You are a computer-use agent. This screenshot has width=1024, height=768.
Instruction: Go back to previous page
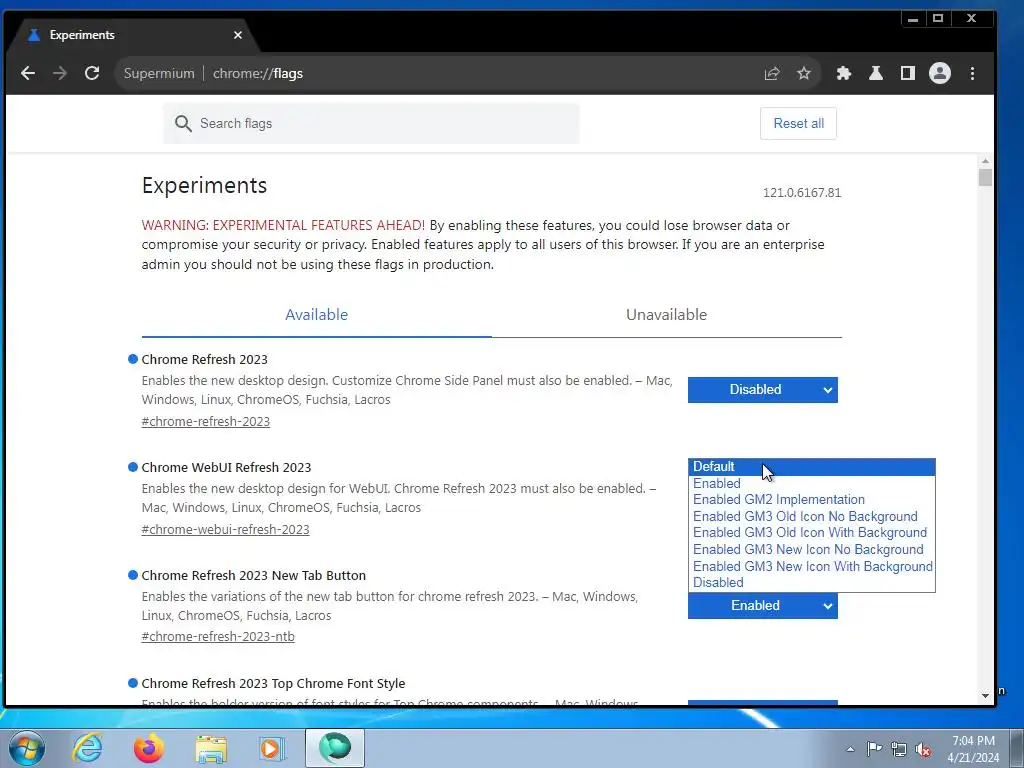(27, 73)
